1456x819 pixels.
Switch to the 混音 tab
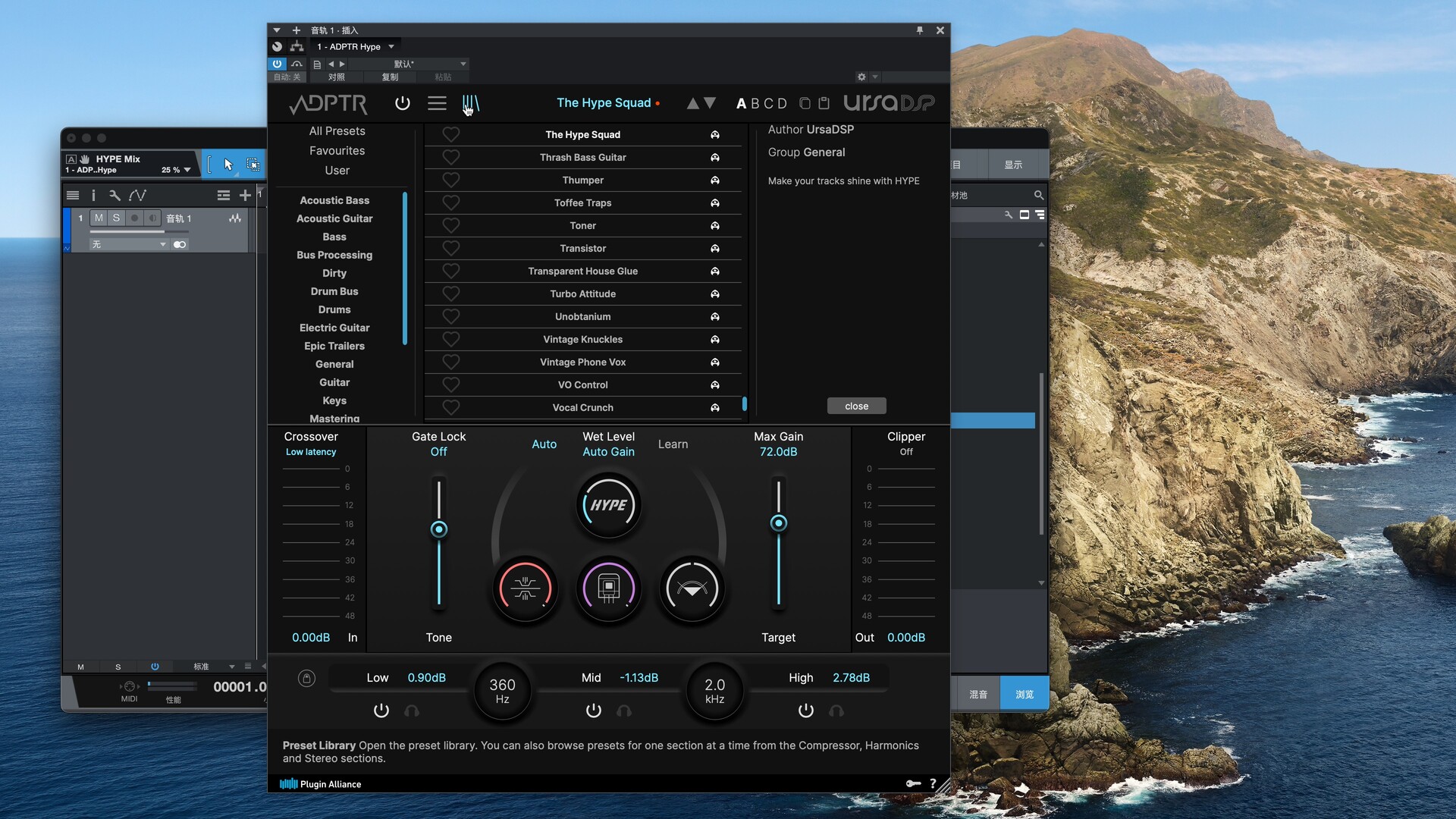coord(978,694)
